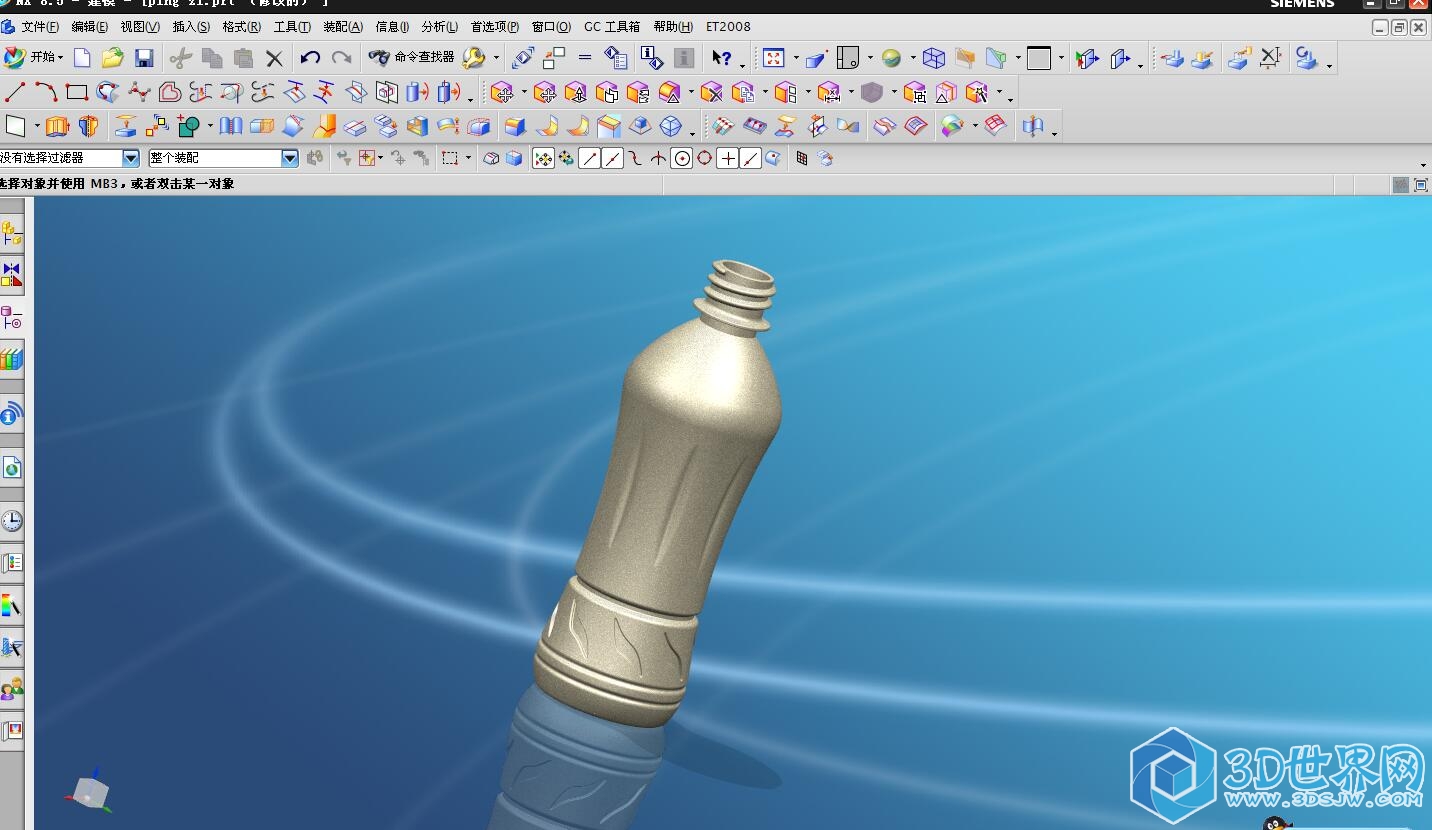Viewport: 1432px width, 830px height.
Task: Click the New file icon
Action: click(82, 58)
